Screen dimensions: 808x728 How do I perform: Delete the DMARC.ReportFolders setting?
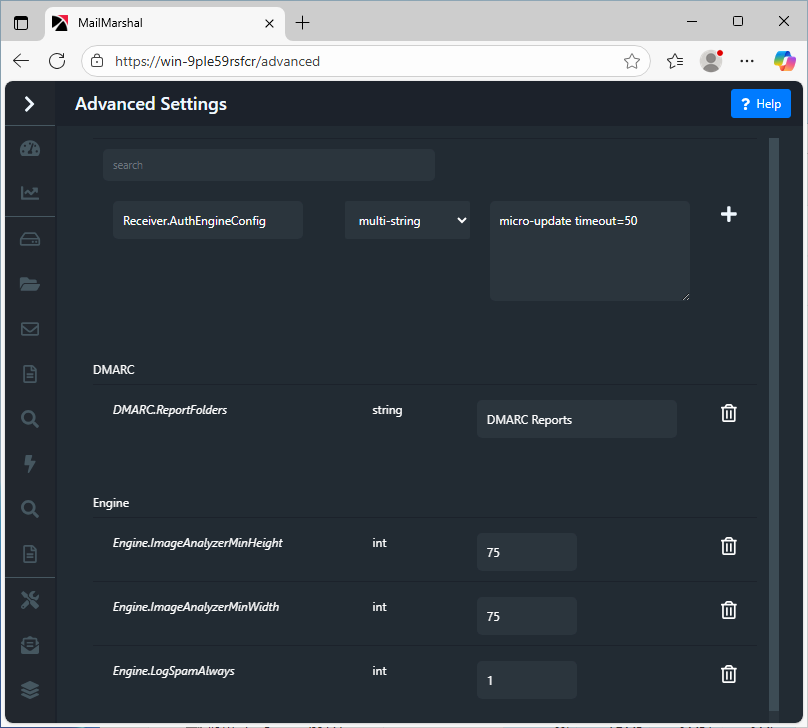[x=729, y=413]
